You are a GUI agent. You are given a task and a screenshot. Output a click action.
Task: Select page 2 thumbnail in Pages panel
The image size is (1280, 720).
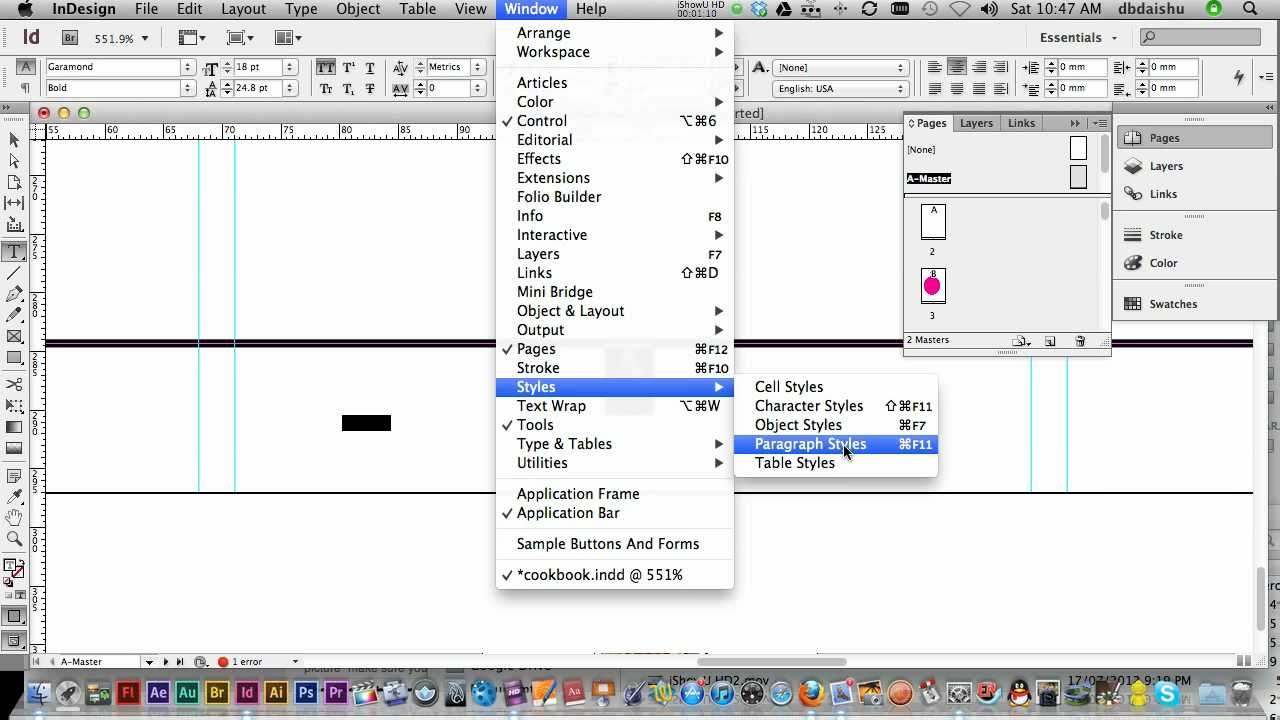(x=932, y=222)
